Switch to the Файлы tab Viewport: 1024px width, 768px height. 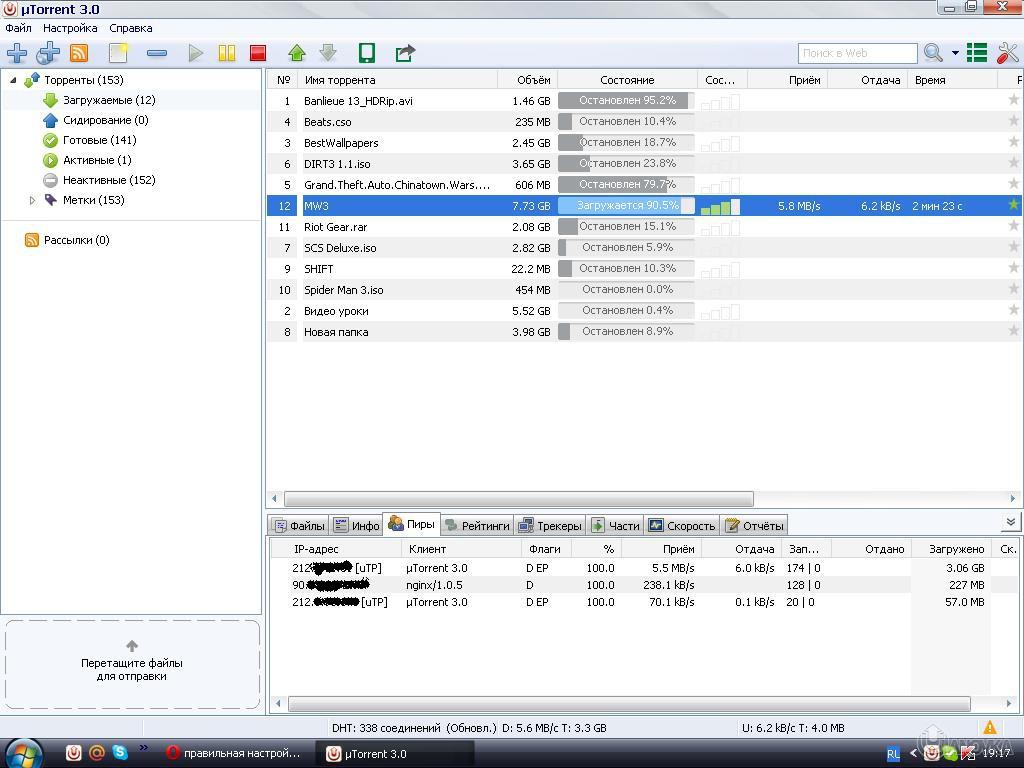[299, 525]
